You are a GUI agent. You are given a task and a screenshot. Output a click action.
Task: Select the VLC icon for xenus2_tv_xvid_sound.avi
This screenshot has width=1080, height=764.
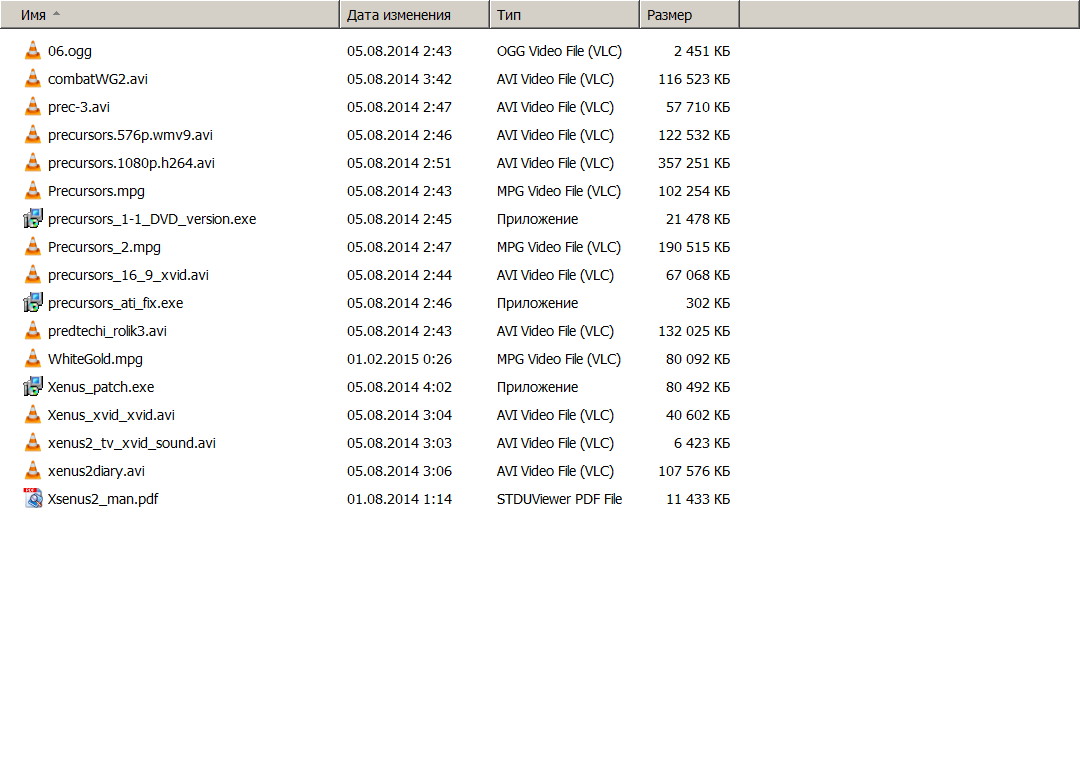(32, 443)
